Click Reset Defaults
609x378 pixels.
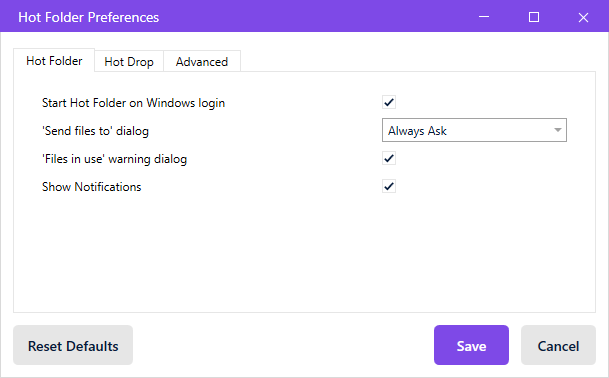[x=73, y=345]
